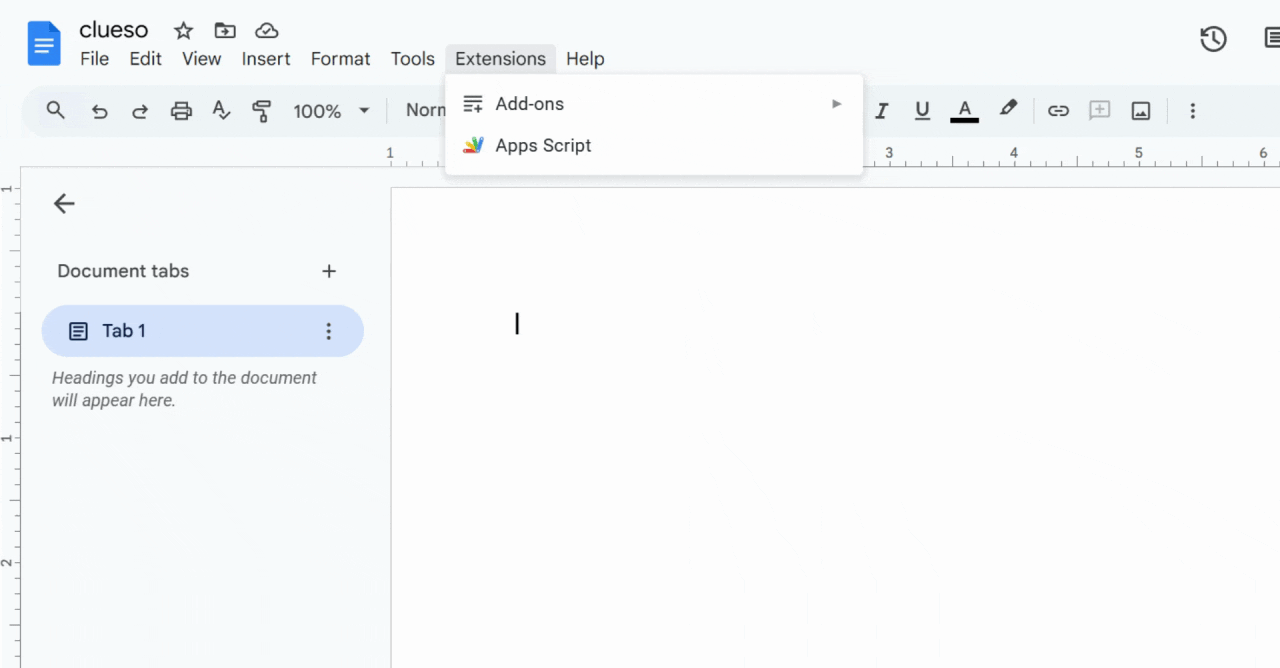
Task: Redo the last action
Action: (140, 111)
